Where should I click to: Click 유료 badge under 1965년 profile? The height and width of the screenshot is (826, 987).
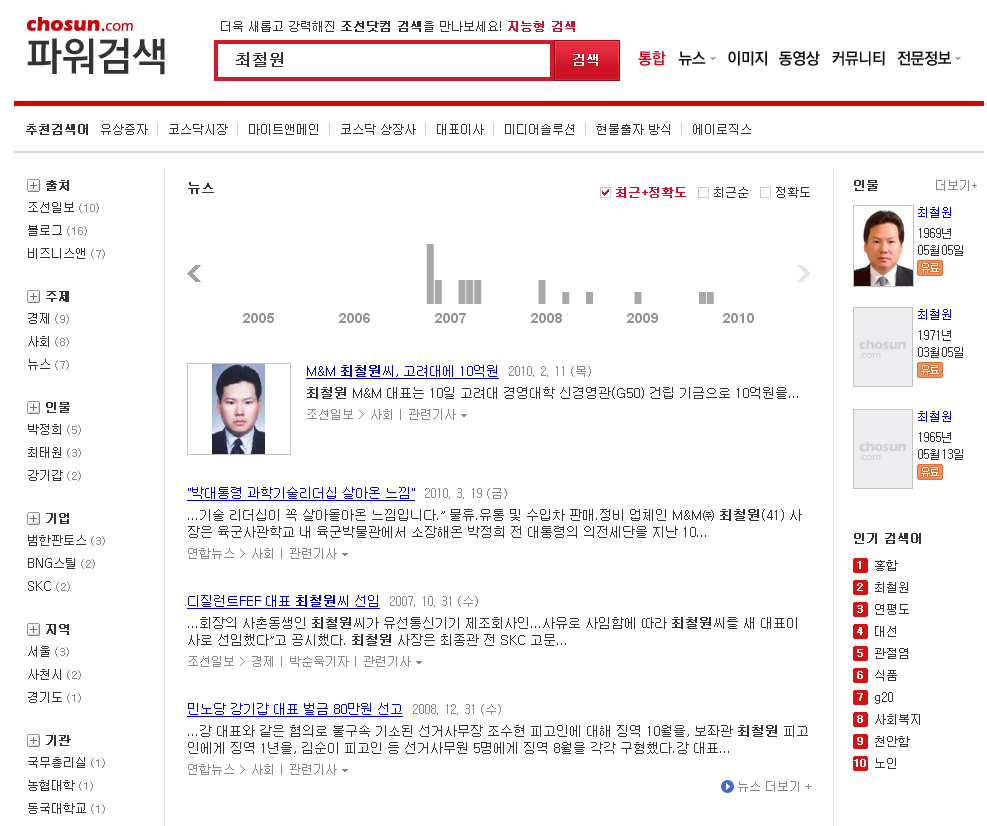click(930, 472)
